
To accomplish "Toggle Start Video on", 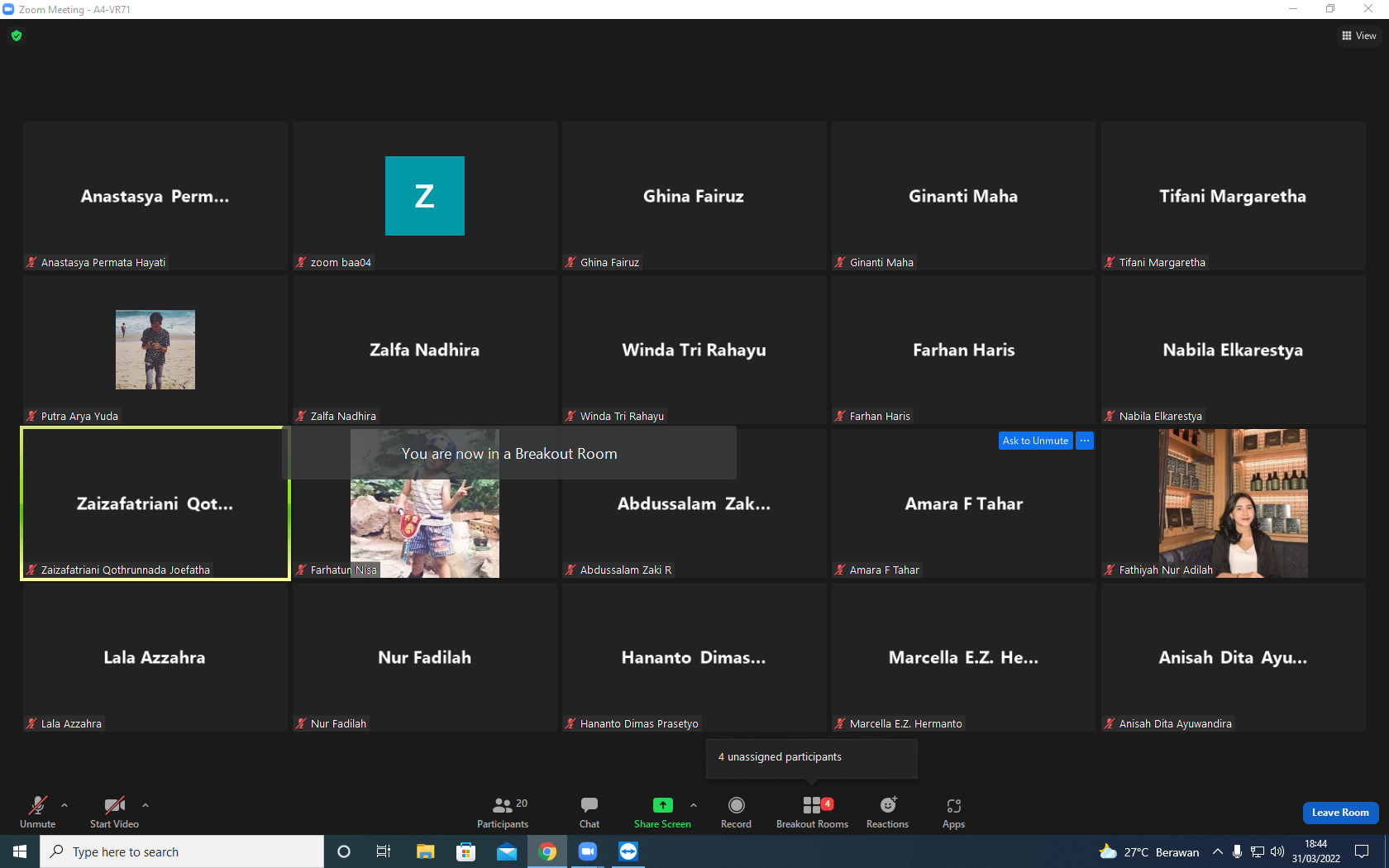I will point(114,812).
